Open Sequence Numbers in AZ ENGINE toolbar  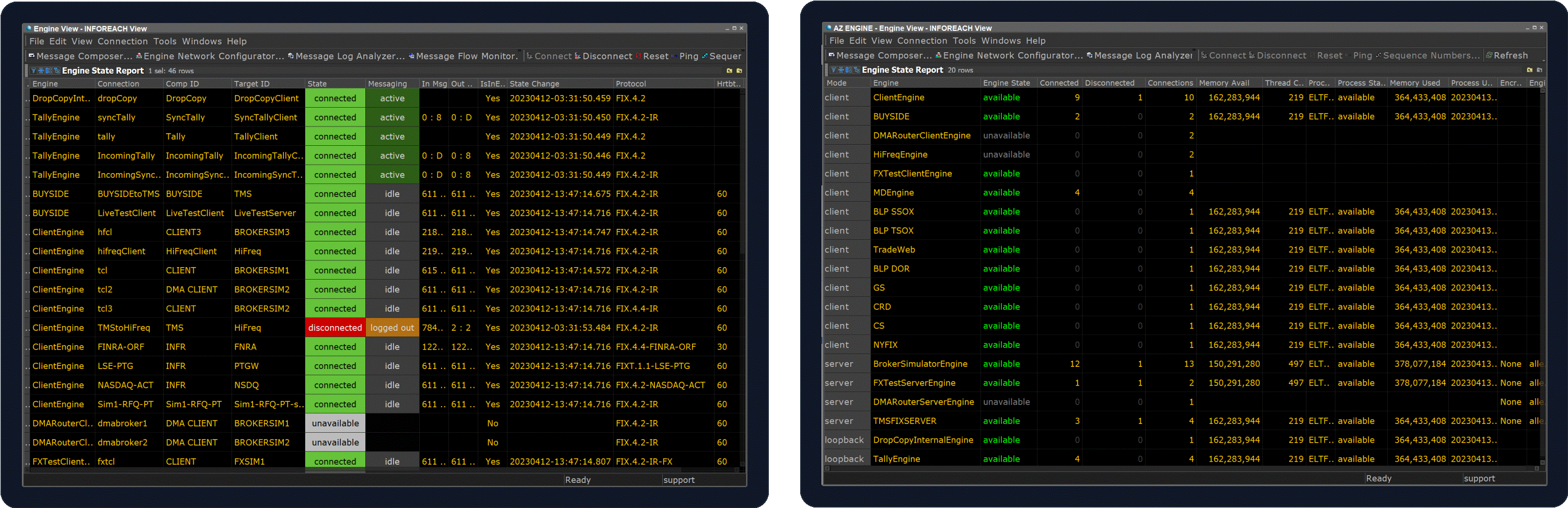[1431, 55]
